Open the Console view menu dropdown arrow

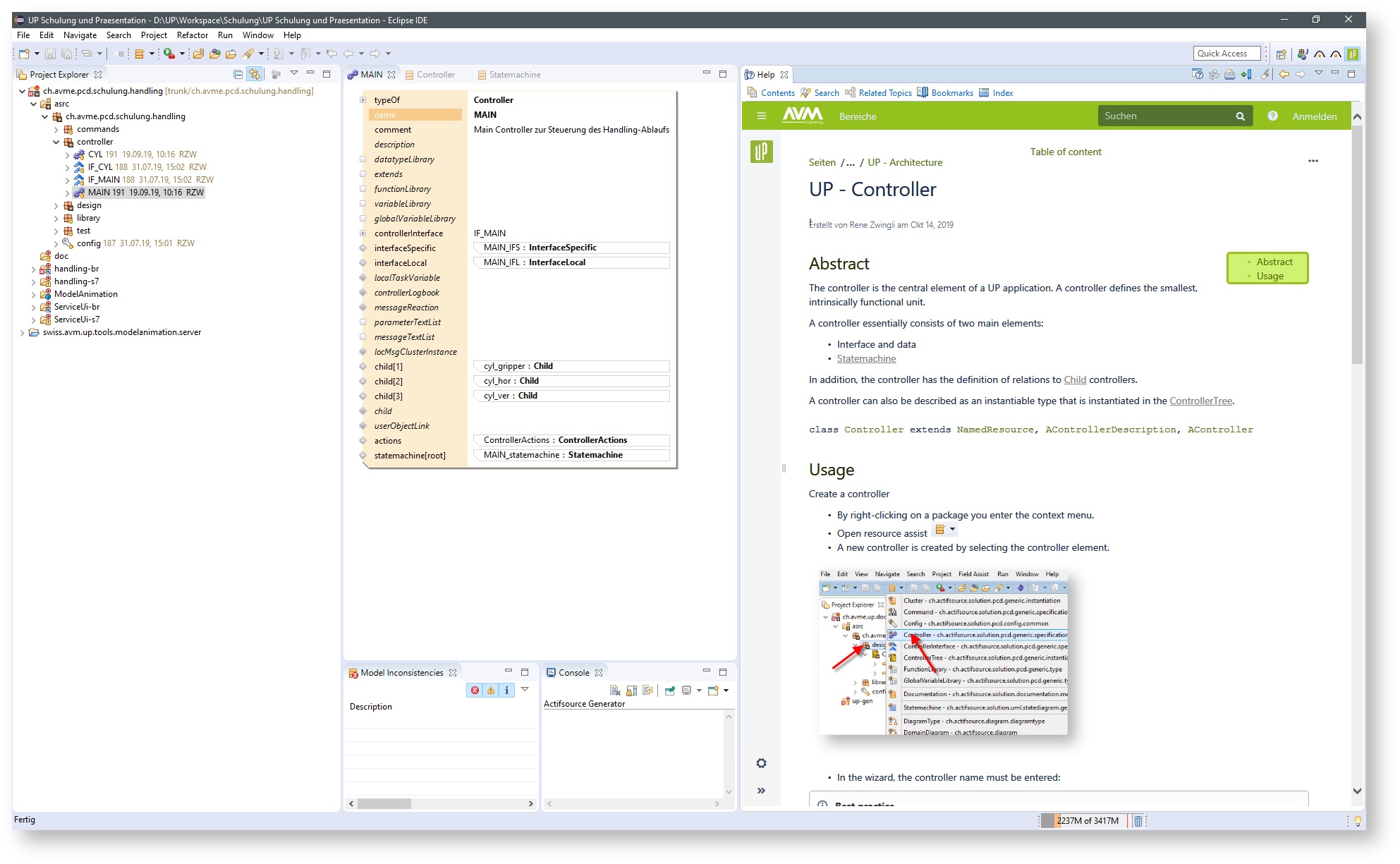pos(726,690)
